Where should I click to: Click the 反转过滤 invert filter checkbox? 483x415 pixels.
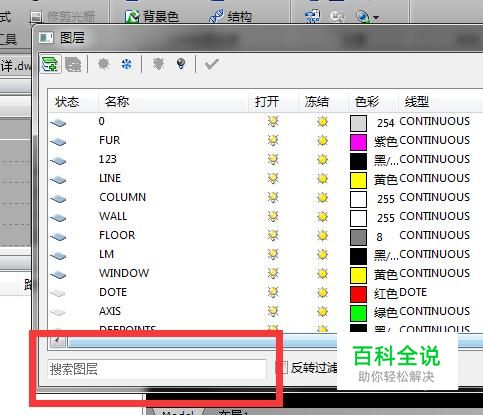[283, 368]
